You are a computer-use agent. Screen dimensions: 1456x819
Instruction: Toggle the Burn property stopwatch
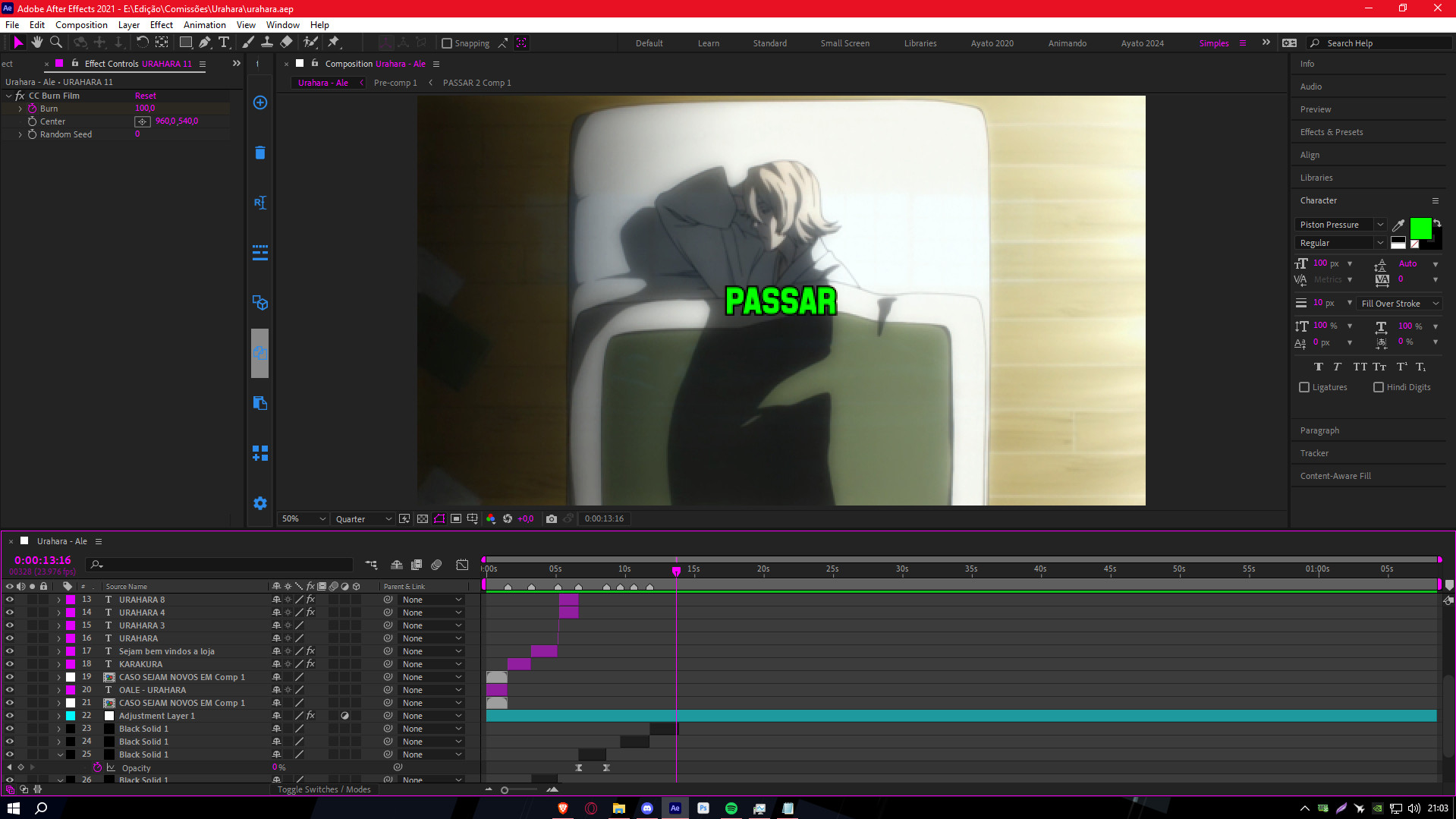[x=33, y=109]
